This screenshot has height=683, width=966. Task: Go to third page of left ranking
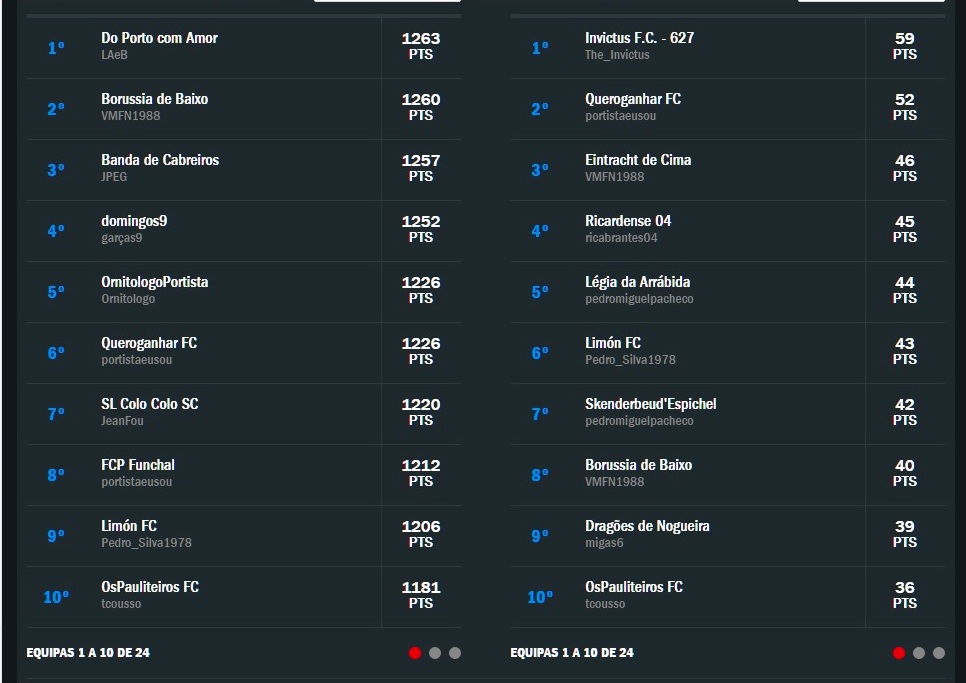point(455,653)
